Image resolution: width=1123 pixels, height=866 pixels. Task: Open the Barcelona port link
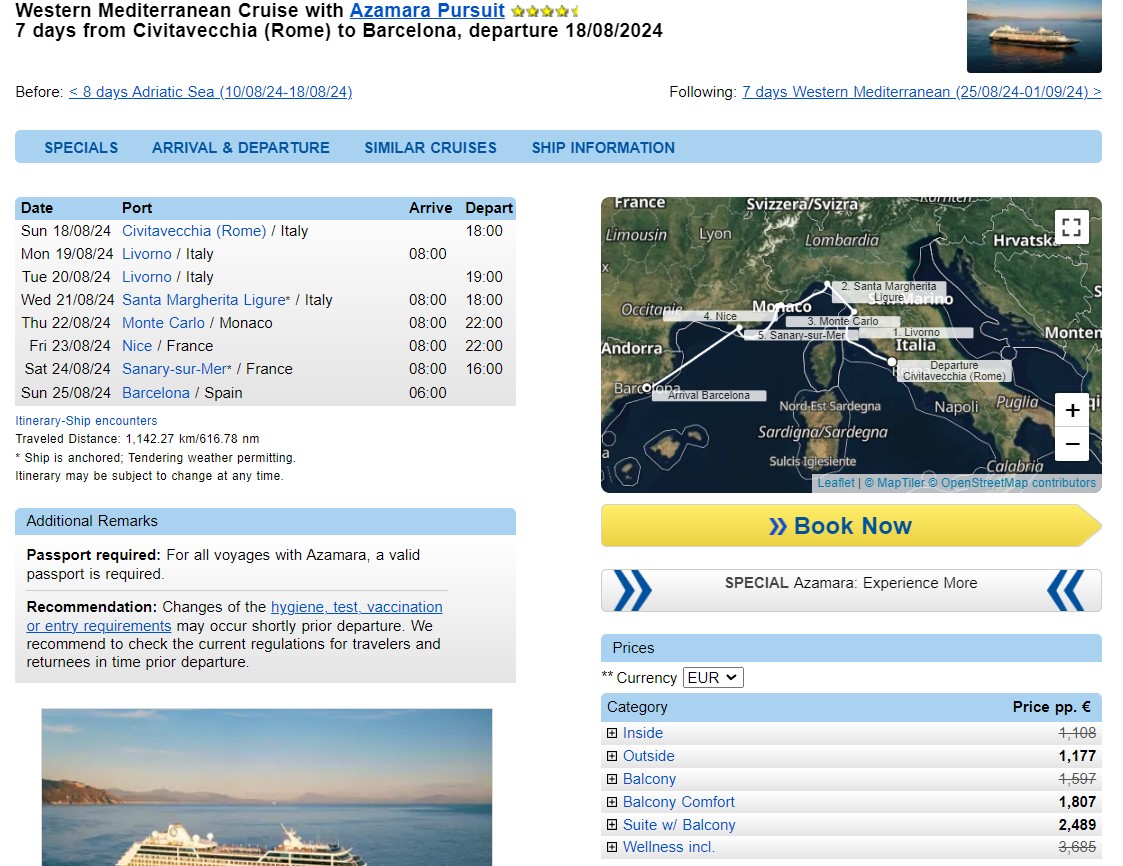pyautogui.click(x=155, y=393)
